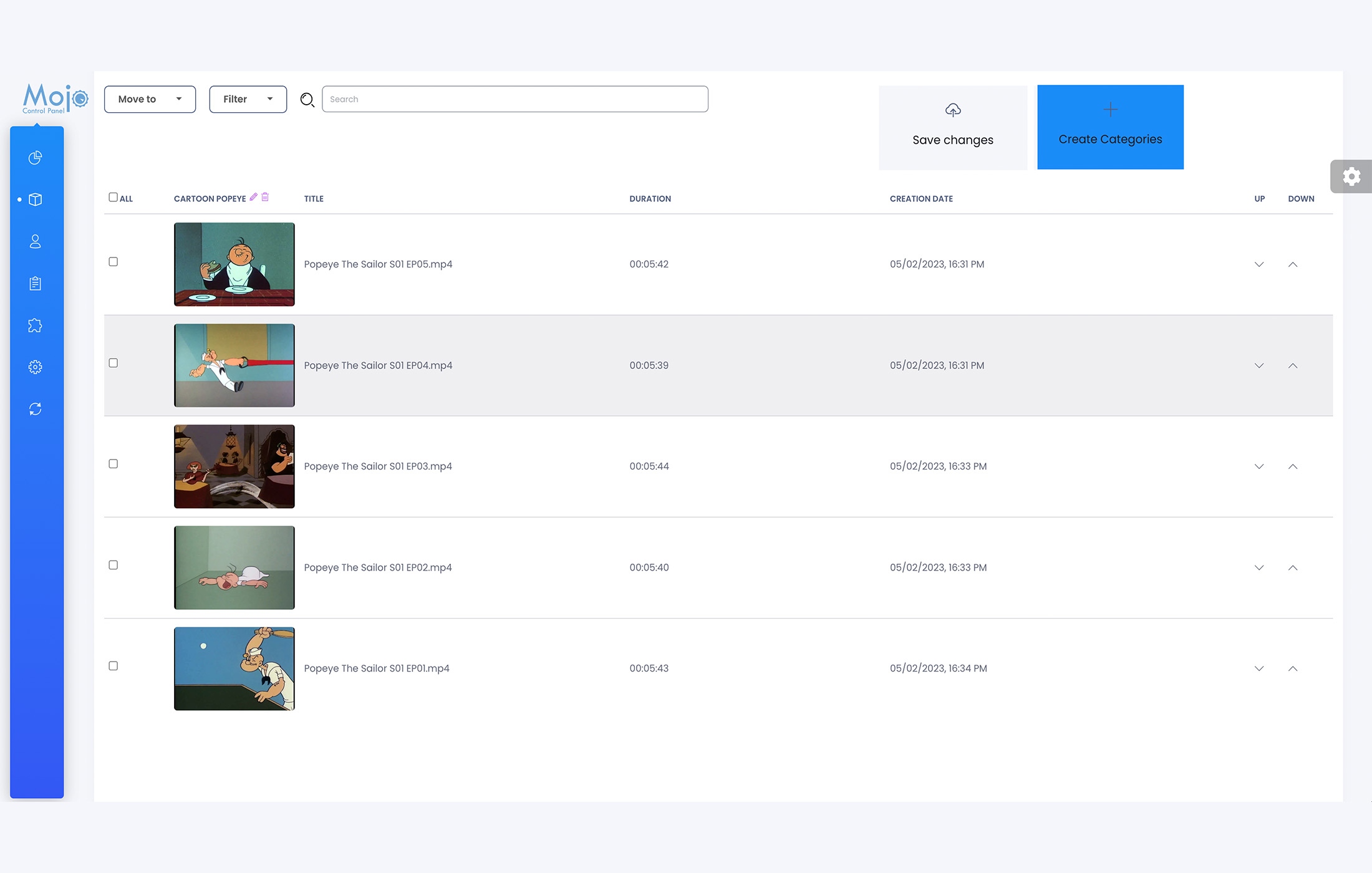Delete the Cartoon Popeye category via trash icon

click(x=265, y=197)
